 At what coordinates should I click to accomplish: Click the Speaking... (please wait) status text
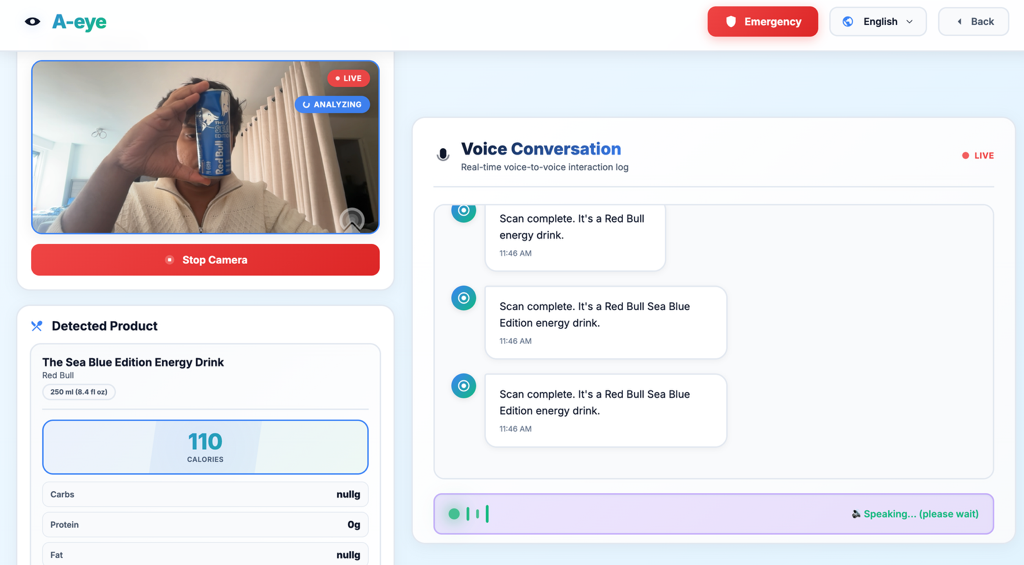(921, 514)
